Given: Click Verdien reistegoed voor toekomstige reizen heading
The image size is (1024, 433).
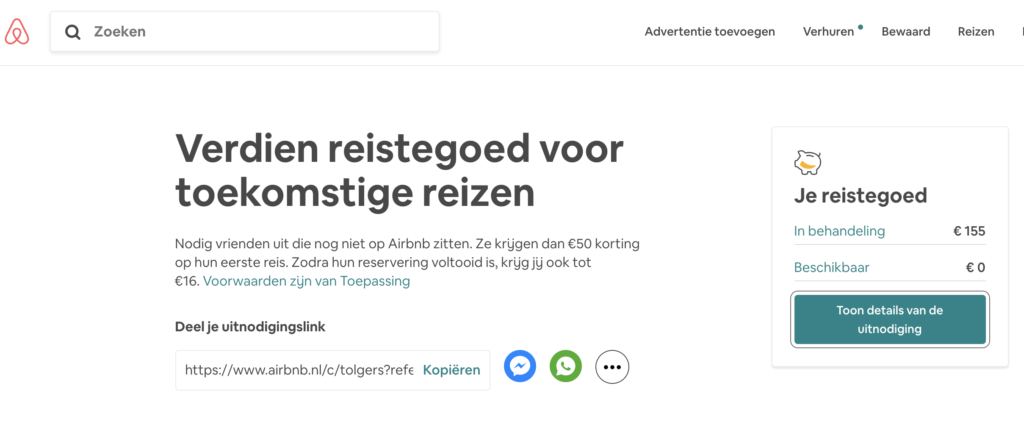Looking at the screenshot, I should coord(399,171).
